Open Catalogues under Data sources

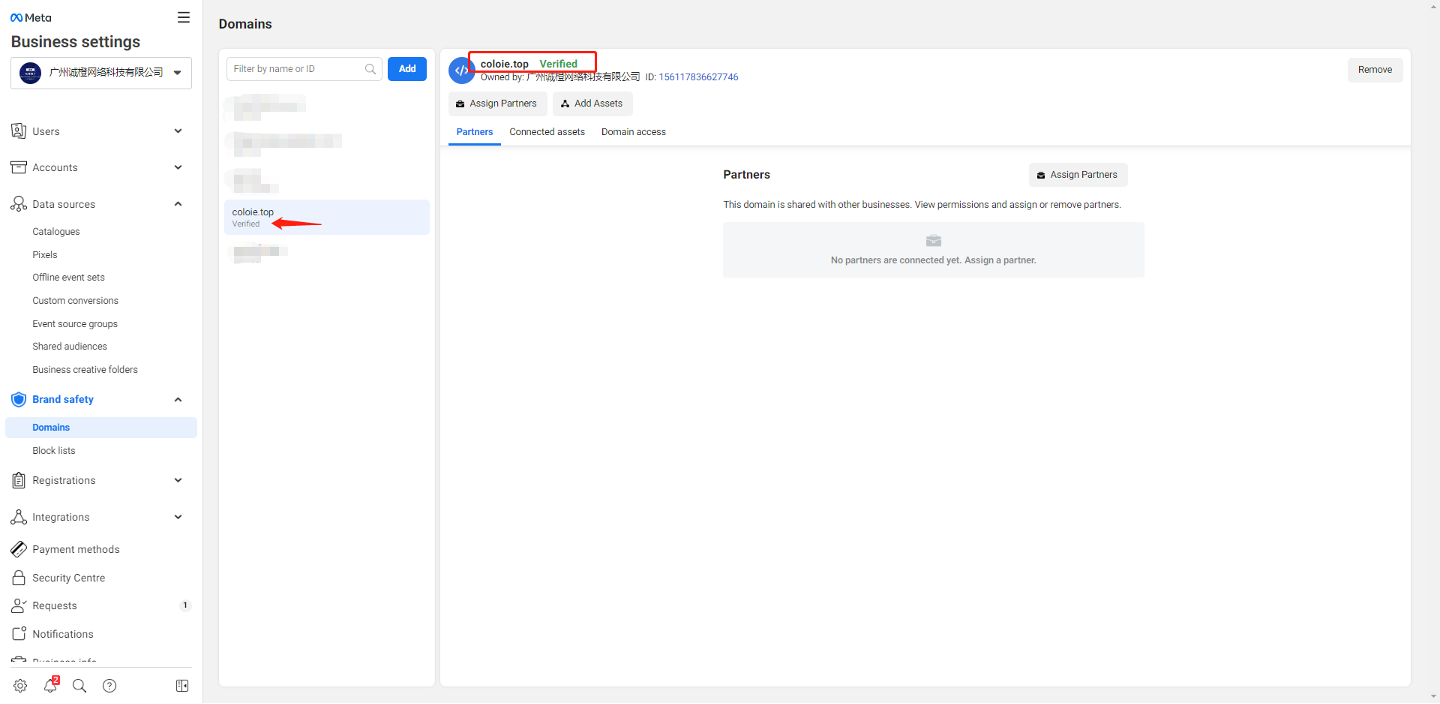pyautogui.click(x=56, y=232)
